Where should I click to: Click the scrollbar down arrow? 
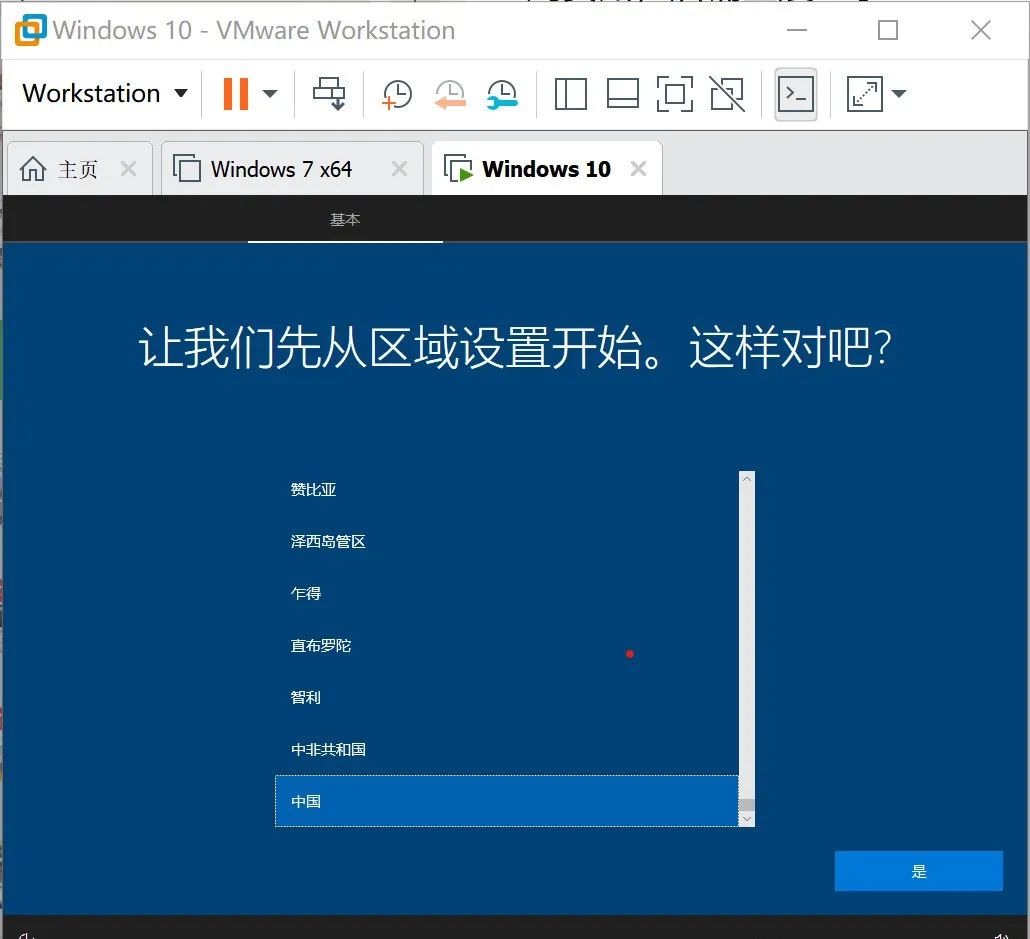point(745,820)
